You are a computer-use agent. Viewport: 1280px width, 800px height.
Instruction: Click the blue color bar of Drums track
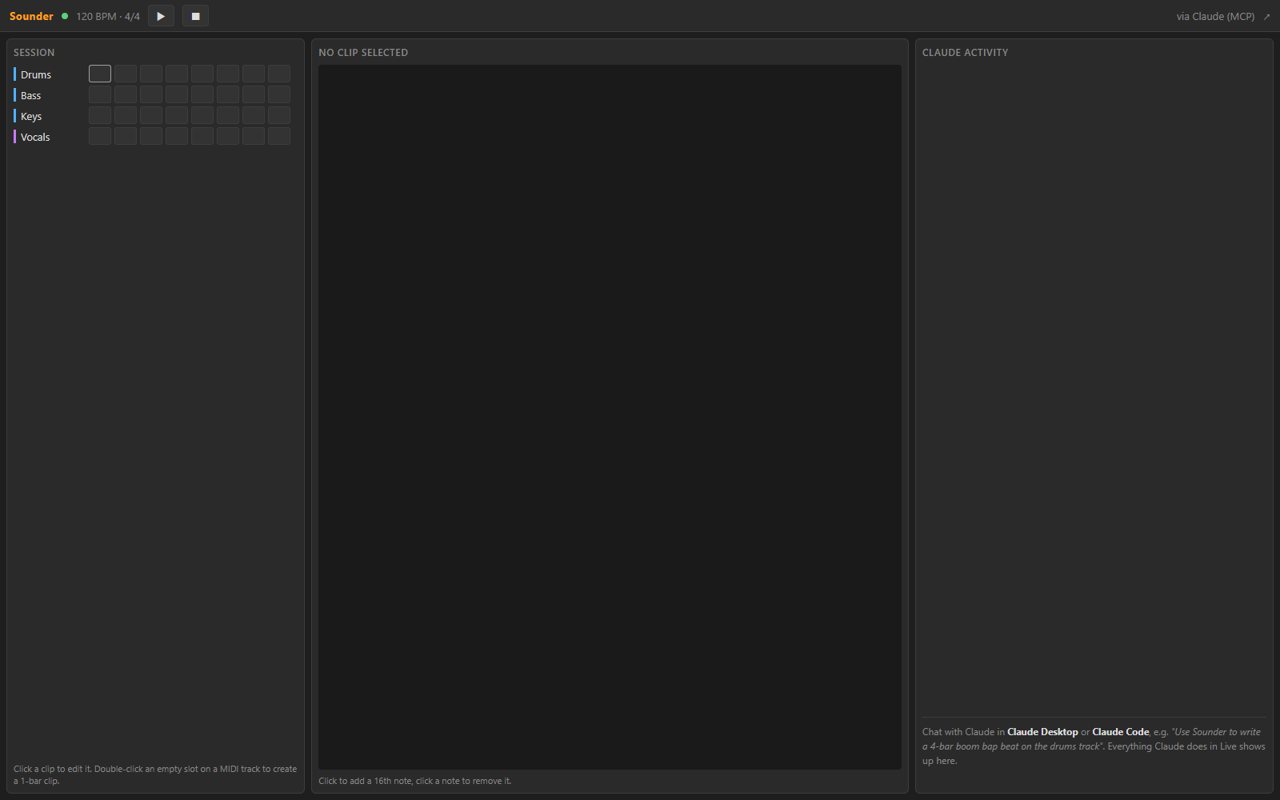[15, 74]
